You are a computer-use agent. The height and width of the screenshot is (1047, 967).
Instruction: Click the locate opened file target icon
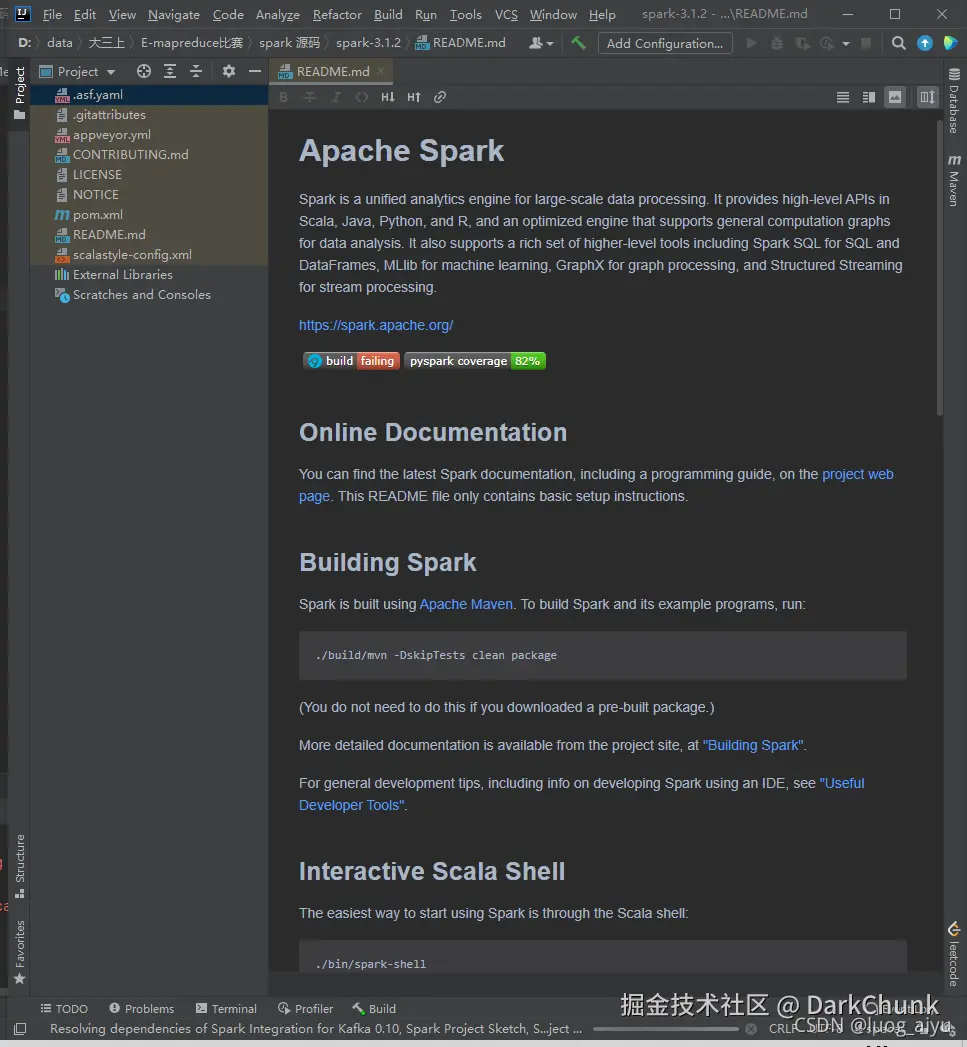pos(144,71)
